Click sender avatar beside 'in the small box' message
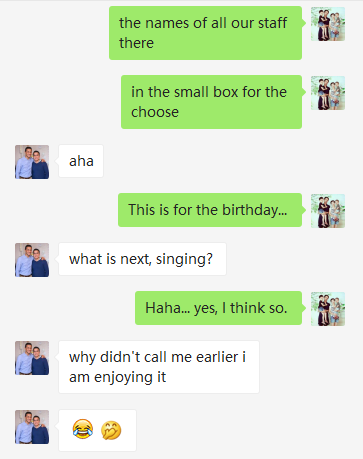The width and height of the screenshot is (363, 459). pos(328,93)
